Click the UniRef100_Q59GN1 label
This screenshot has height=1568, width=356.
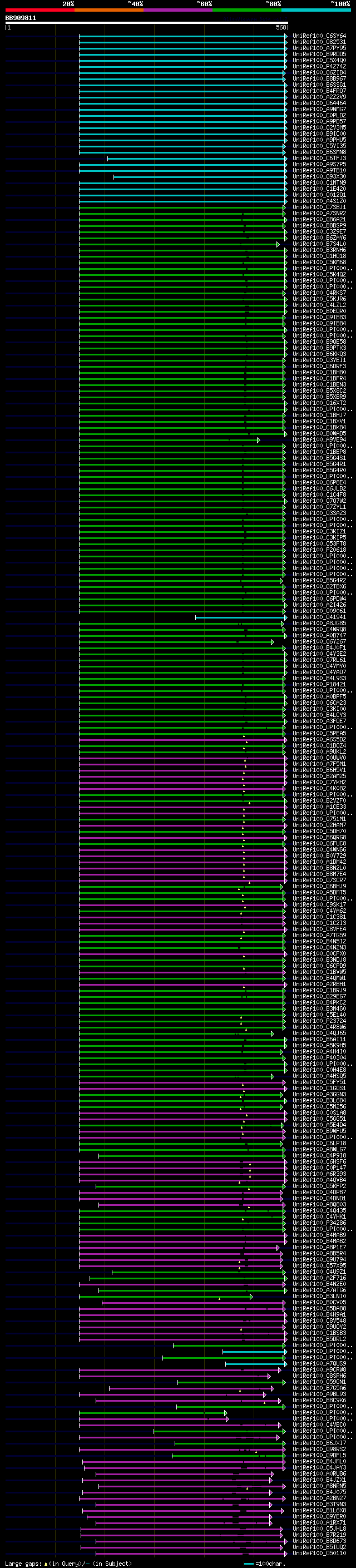pos(319,1382)
